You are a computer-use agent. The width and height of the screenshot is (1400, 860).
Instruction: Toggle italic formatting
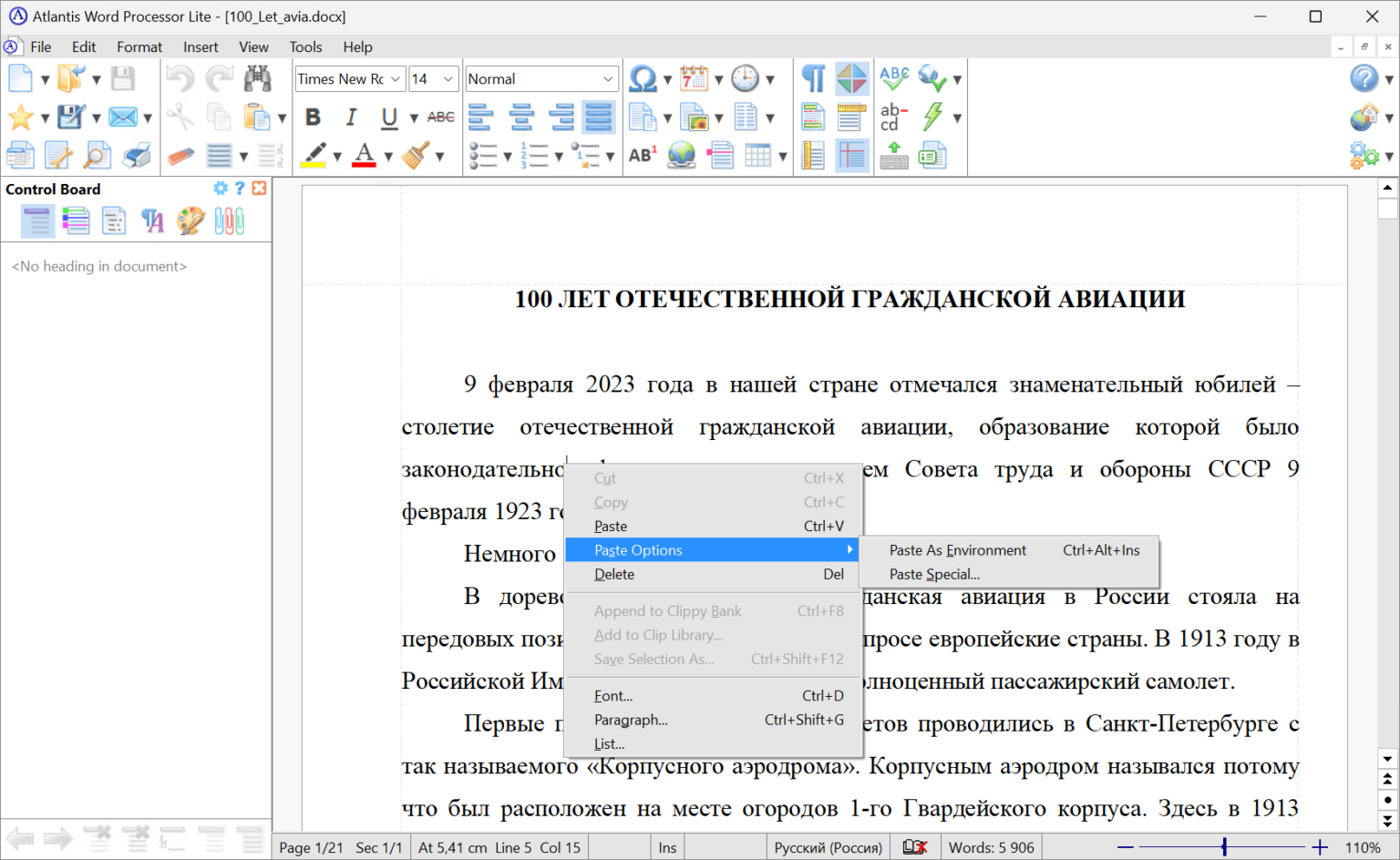point(351,117)
